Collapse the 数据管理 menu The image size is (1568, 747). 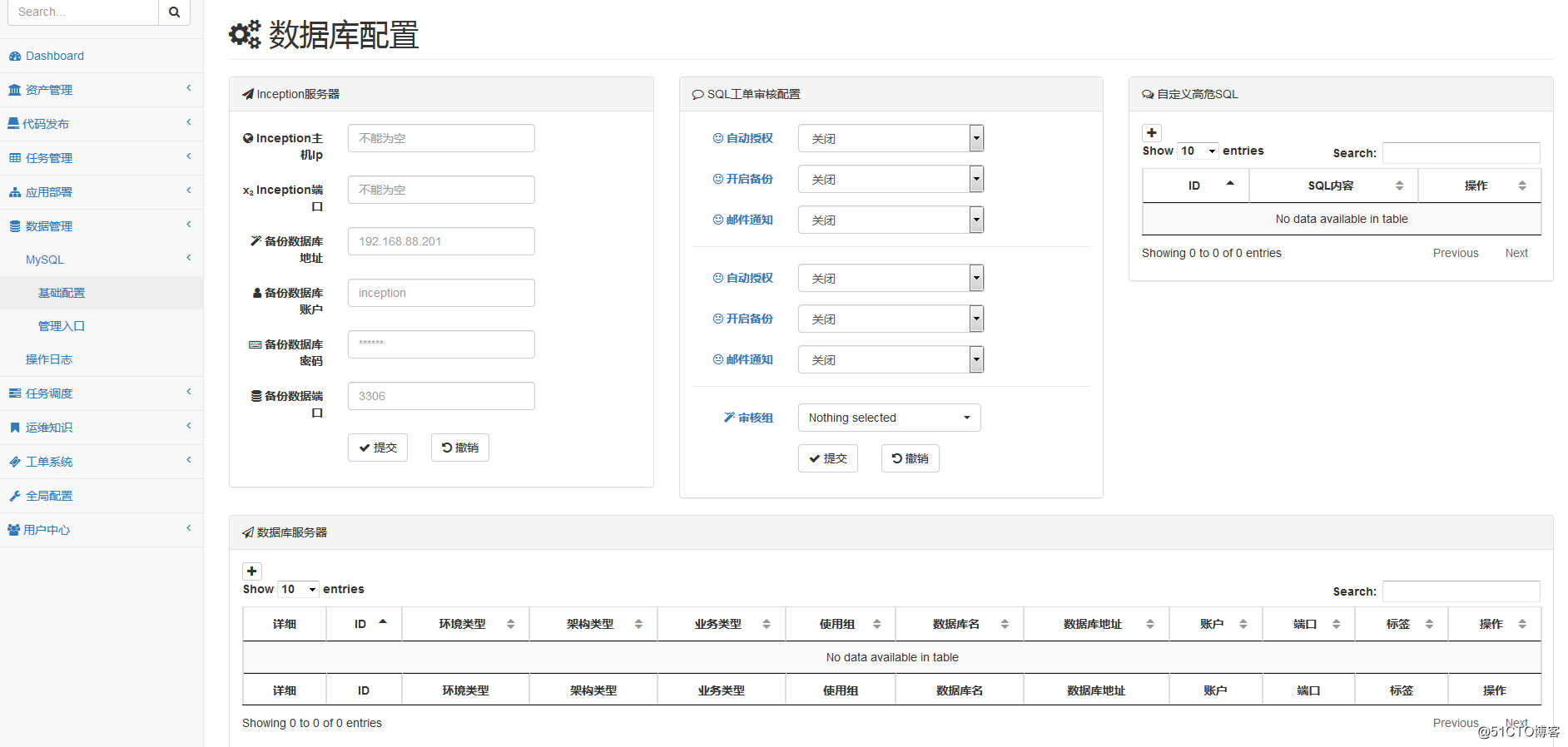(x=102, y=226)
